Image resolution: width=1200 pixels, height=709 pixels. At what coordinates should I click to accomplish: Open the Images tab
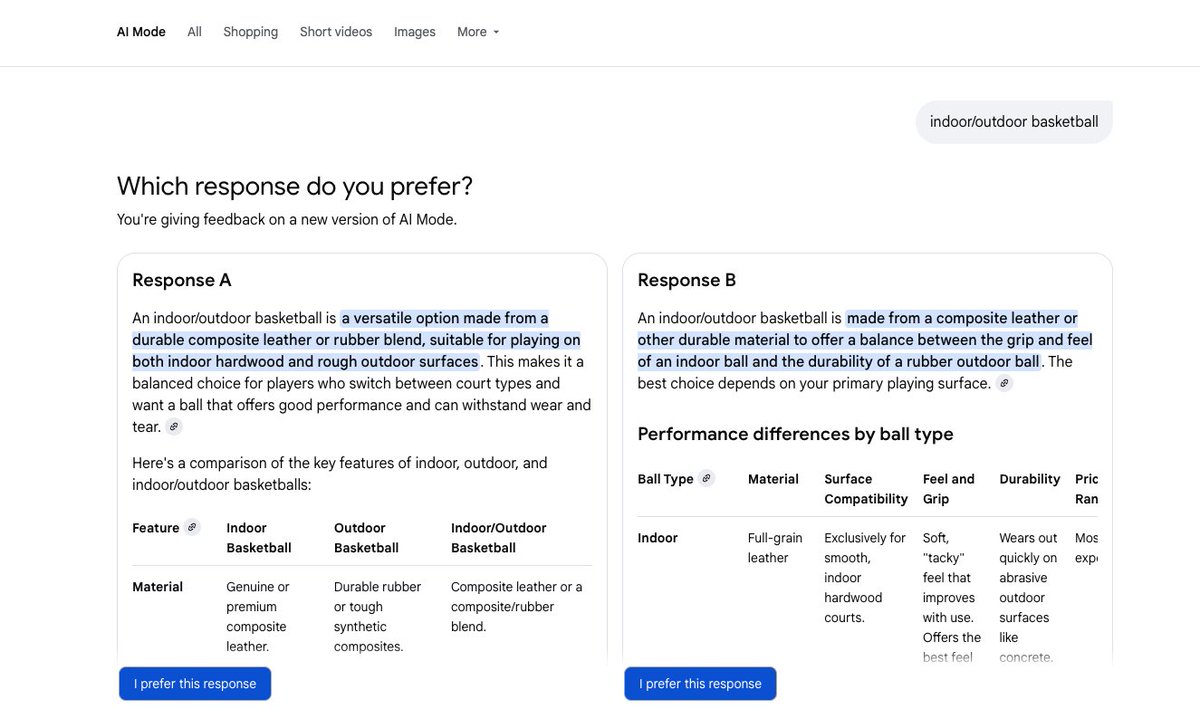click(x=414, y=32)
